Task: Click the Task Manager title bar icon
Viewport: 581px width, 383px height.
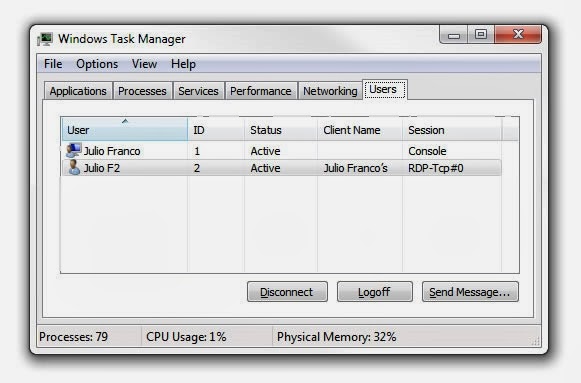Action: pyautogui.click(x=45, y=39)
